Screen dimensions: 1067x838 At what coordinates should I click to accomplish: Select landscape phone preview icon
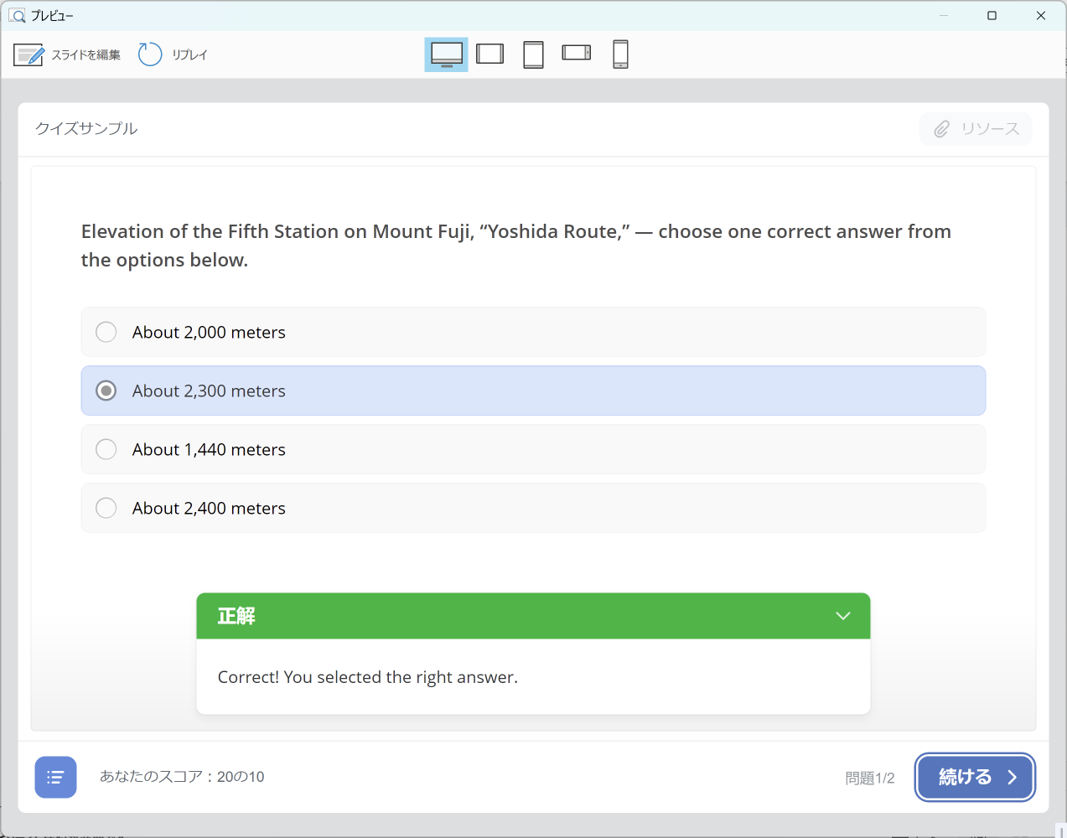[x=576, y=53]
